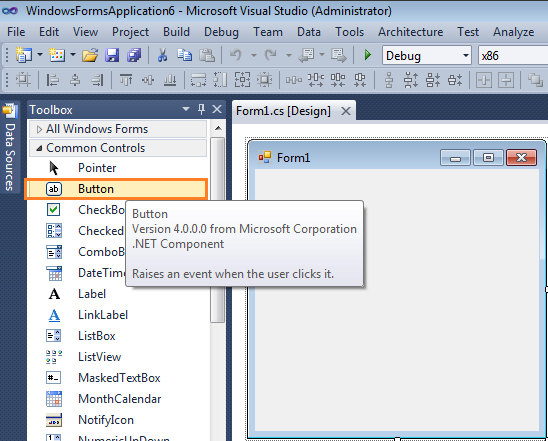The width and height of the screenshot is (548, 441).
Task: Click Make Horizontal Spacing Equal icon
Action: (294, 80)
